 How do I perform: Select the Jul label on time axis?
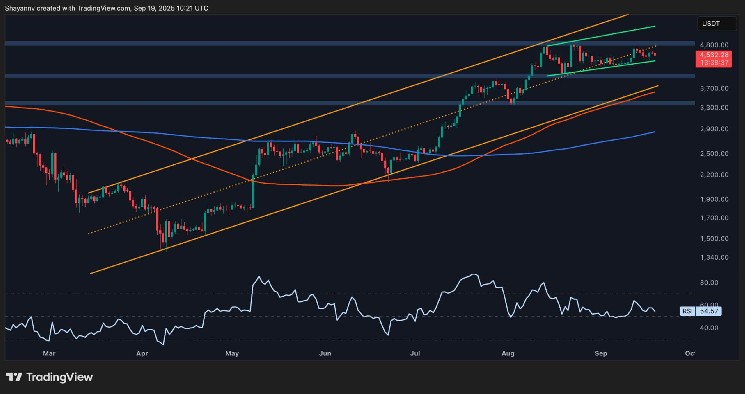(415, 353)
